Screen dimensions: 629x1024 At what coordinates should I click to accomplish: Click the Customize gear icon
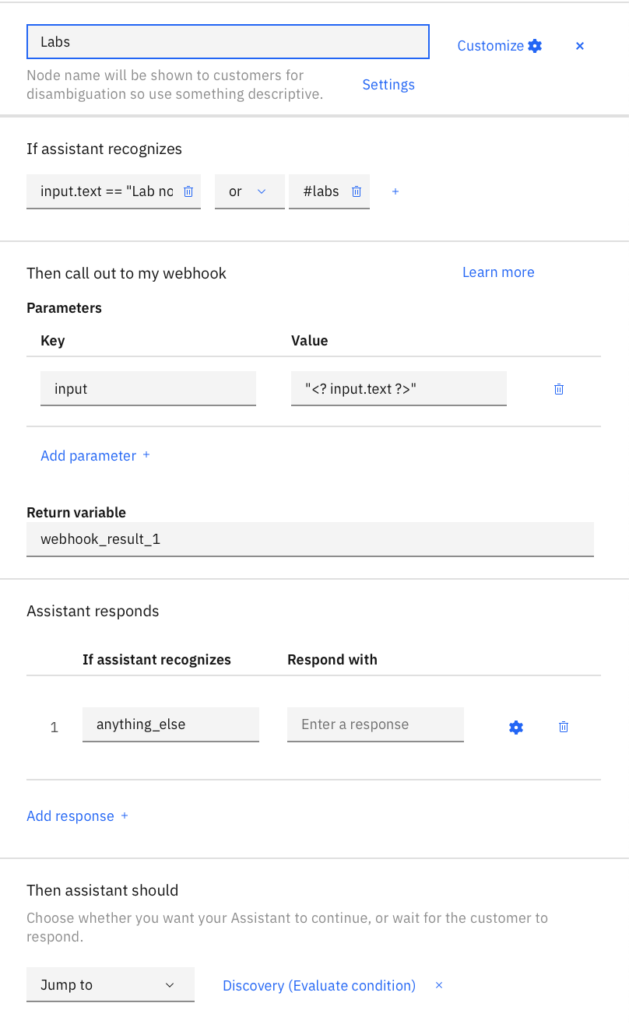click(535, 45)
